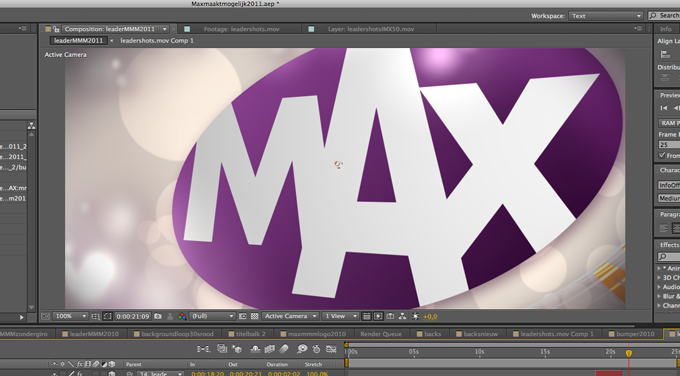Open the composition mini-flowchart icon in timeline

pyautogui.click(x=203, y=349)
